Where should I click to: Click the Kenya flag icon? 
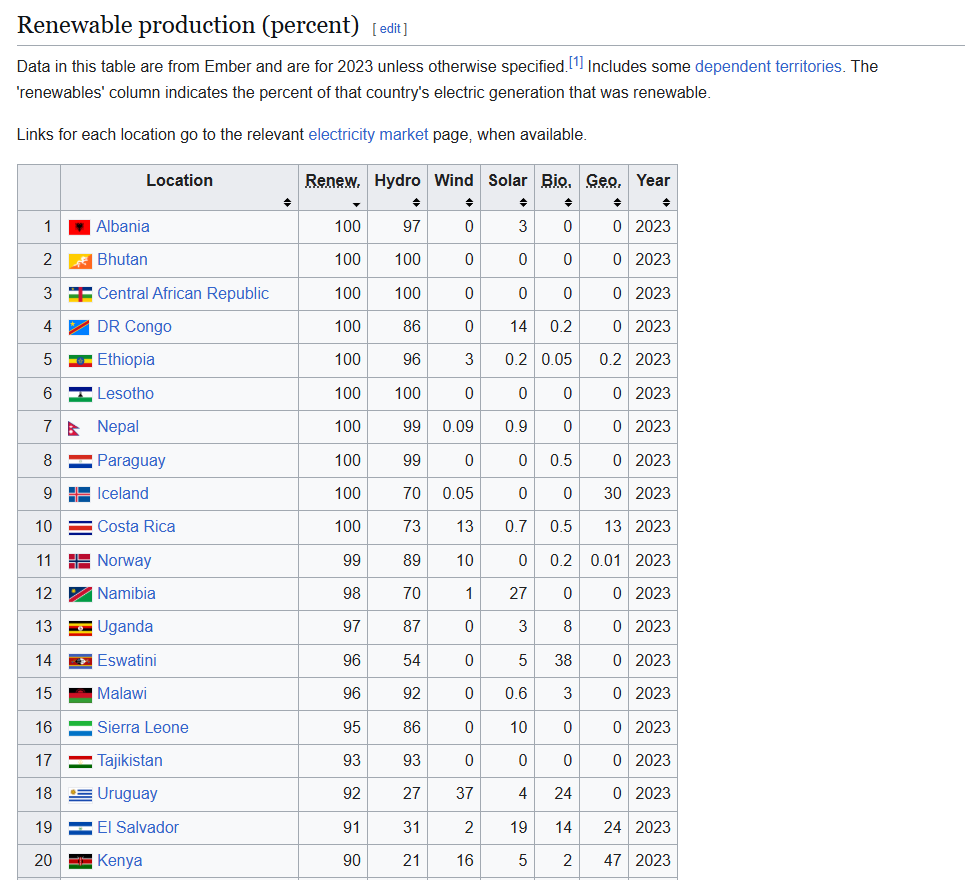[x=80, y=861]
